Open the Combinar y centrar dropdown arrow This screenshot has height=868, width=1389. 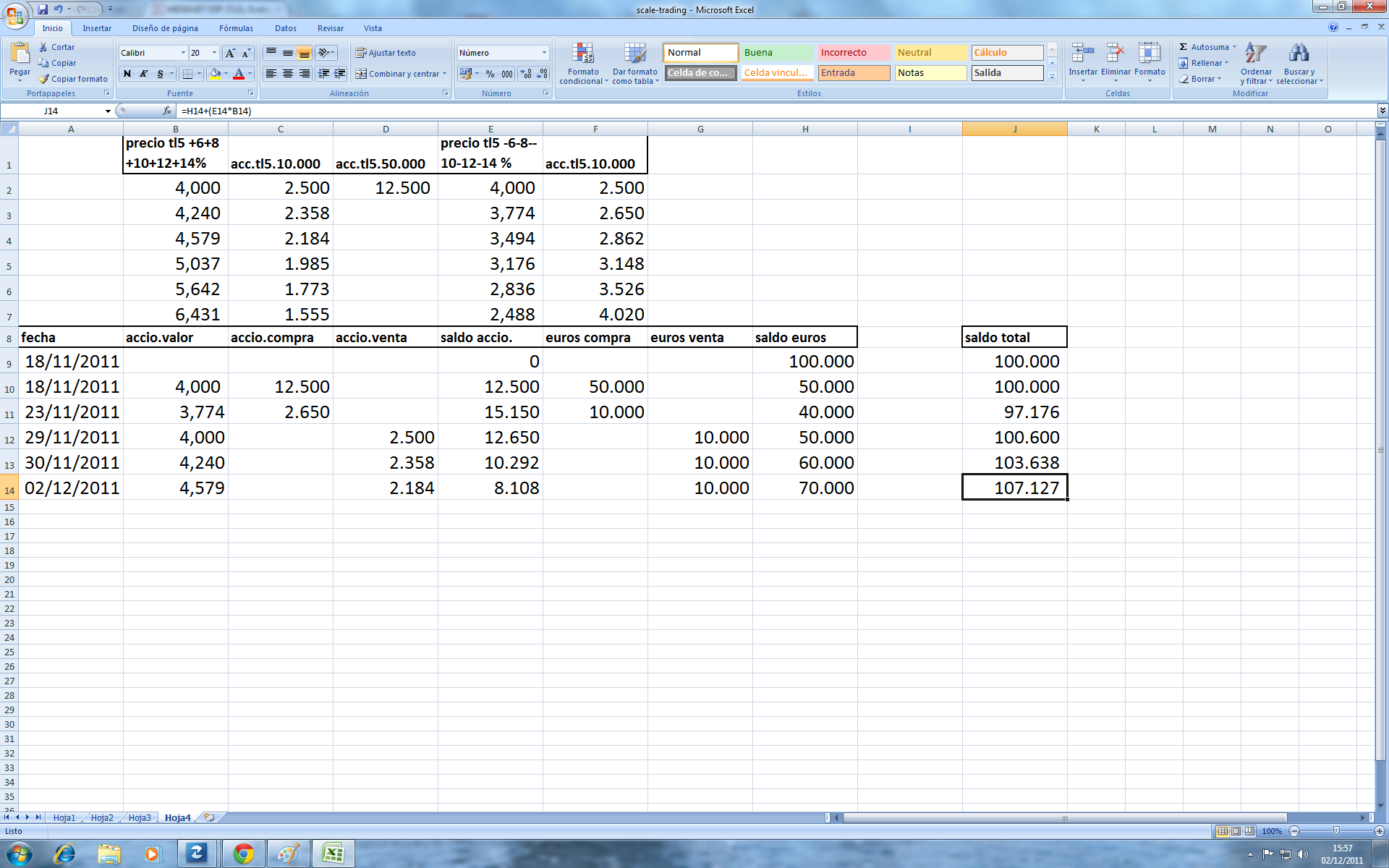tap(444, 74)
